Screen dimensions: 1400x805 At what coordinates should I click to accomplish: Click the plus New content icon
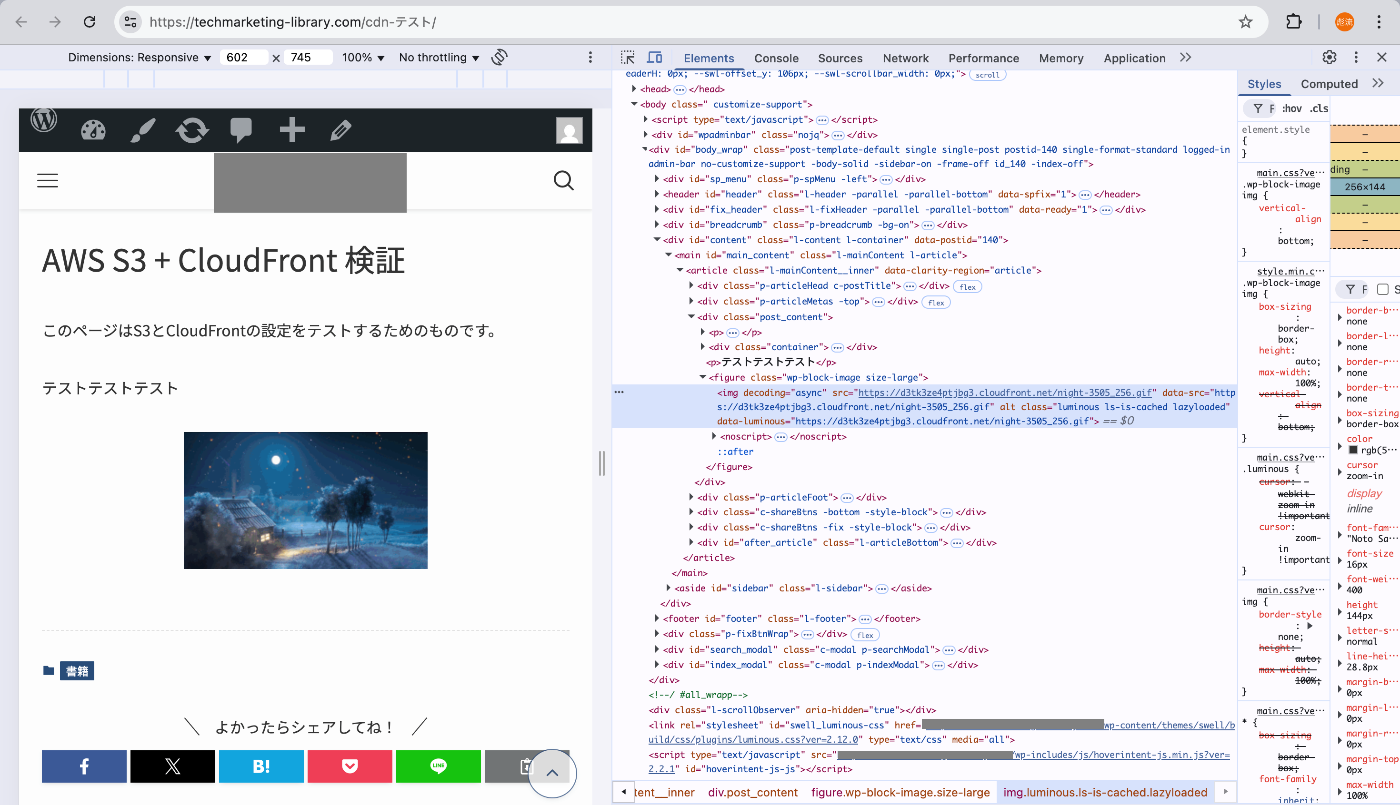pyautogui.click(x=291, y=130)
